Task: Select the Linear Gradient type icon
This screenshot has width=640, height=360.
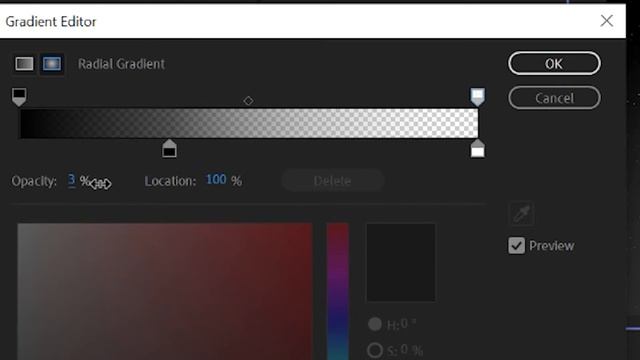Action: [24, 64]
